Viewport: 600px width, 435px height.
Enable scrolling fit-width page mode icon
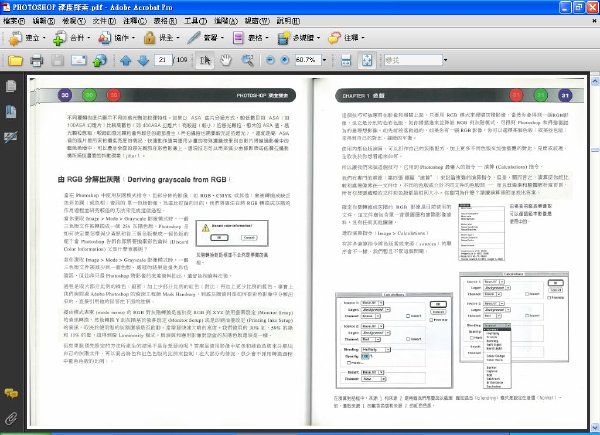346,60
